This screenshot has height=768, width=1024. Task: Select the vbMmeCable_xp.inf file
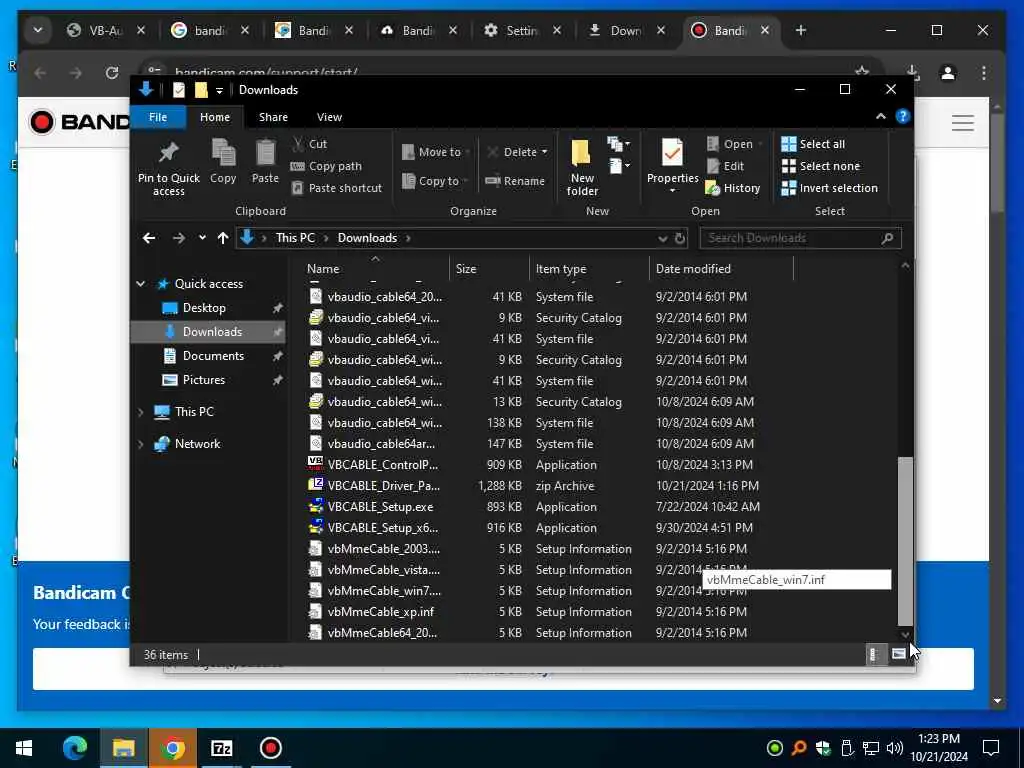coord(381,612)
